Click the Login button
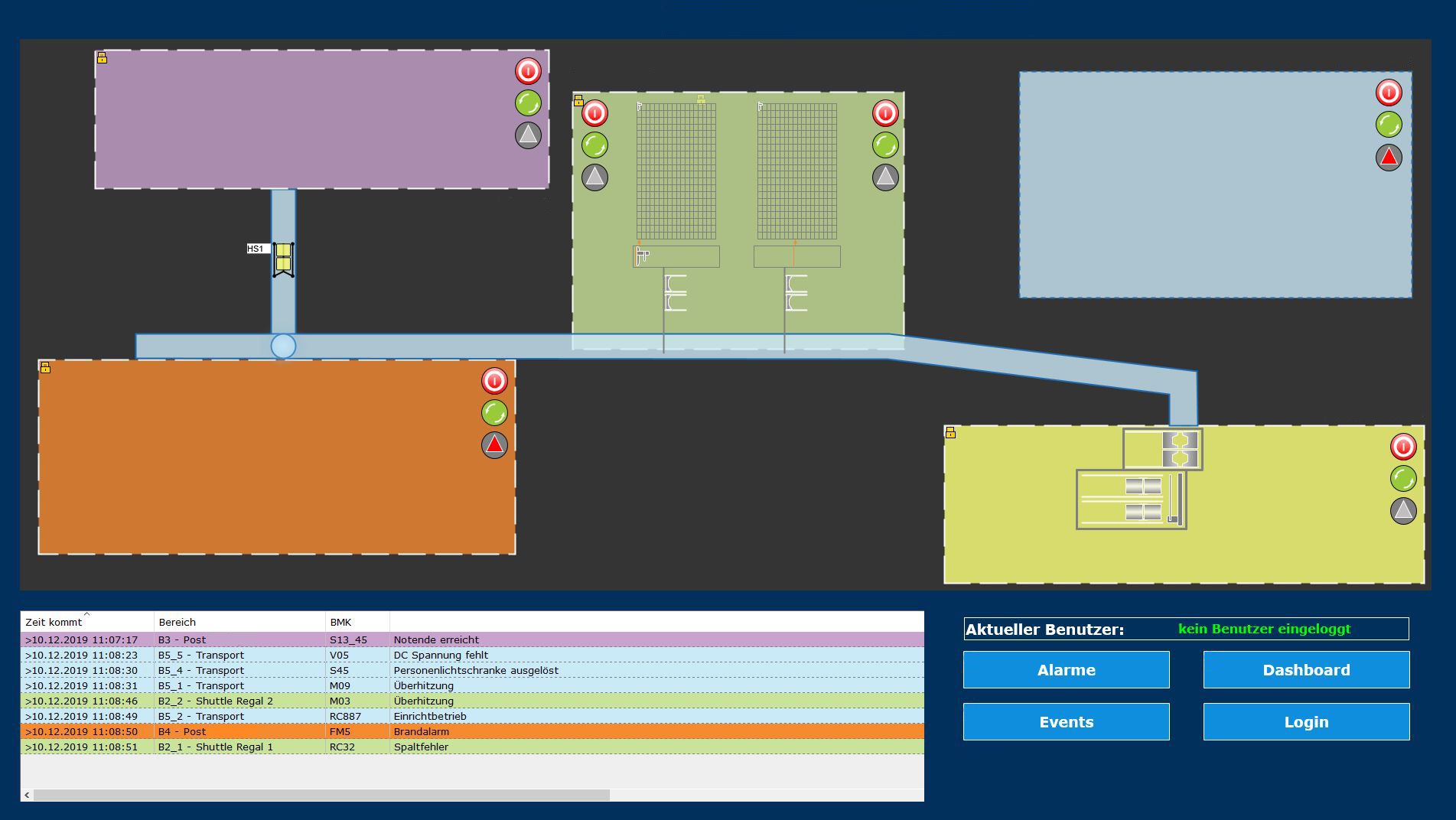This screenshot has height=820, width=1456. pos(1306,722)
